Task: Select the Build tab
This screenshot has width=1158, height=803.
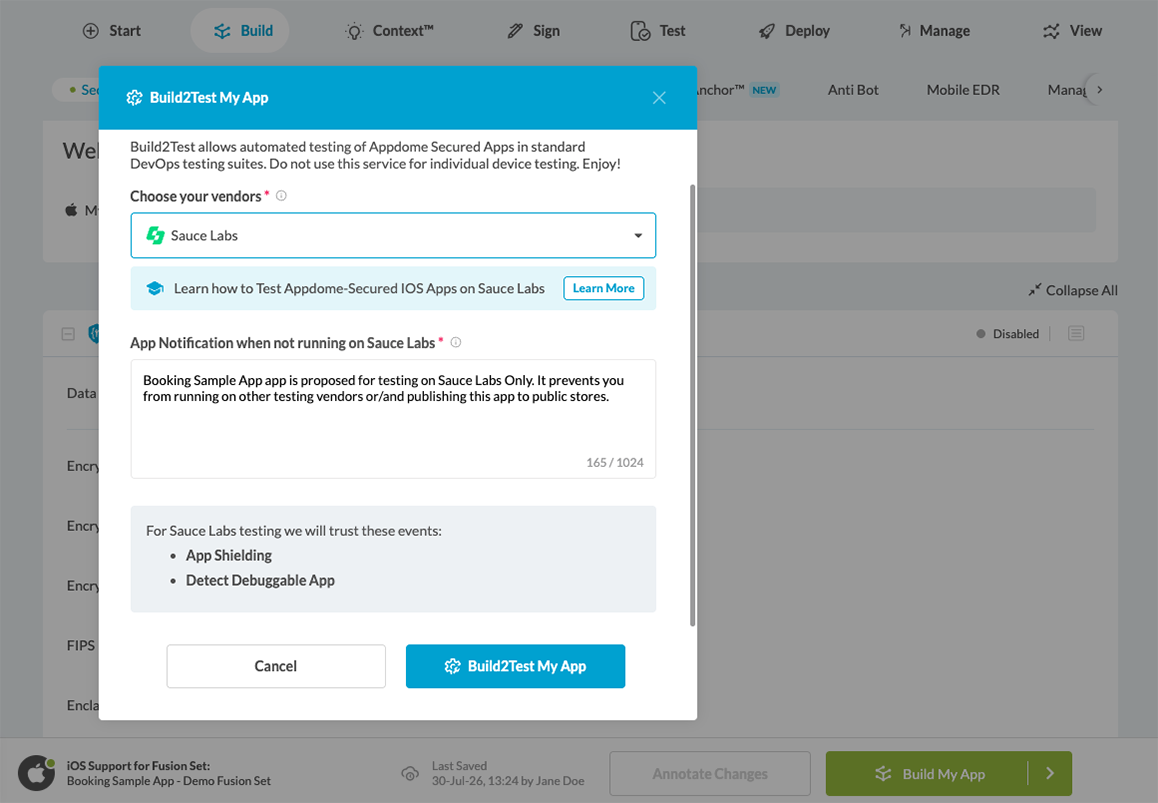Action: (x=240, y=31)
